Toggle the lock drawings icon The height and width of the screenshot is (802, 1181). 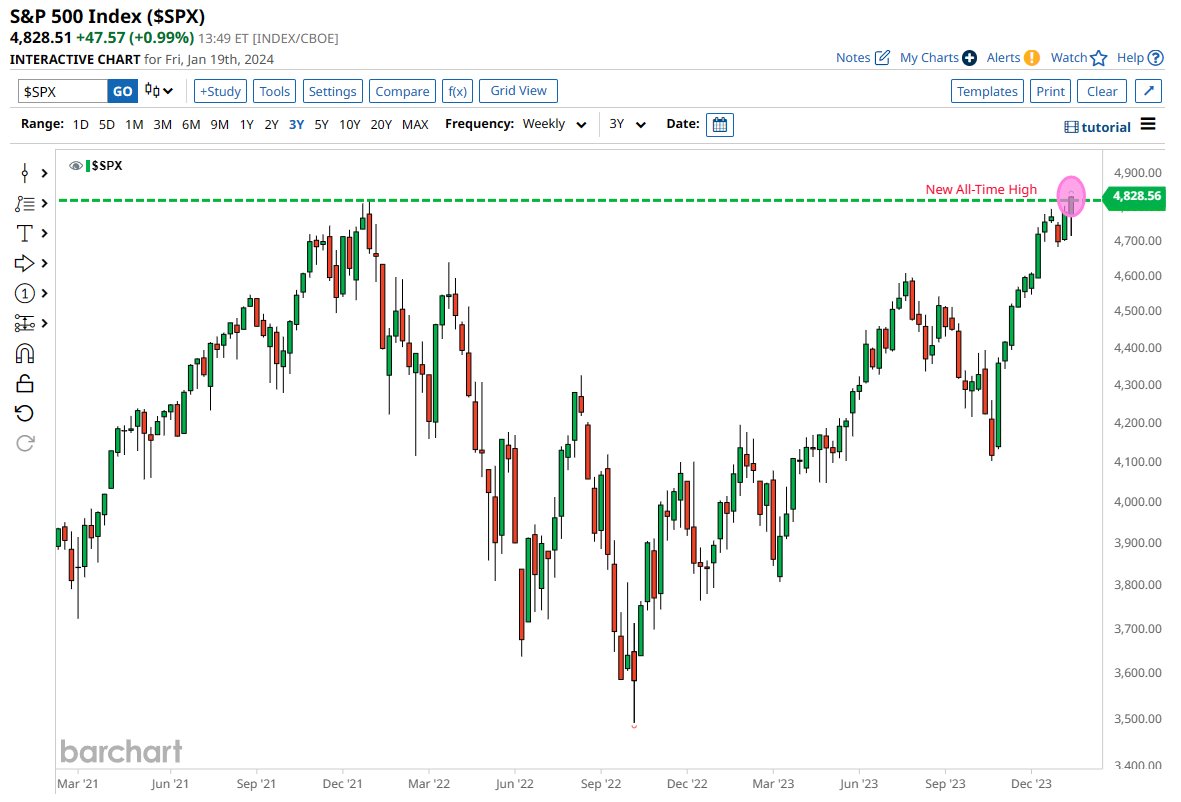tap(25, 383)
